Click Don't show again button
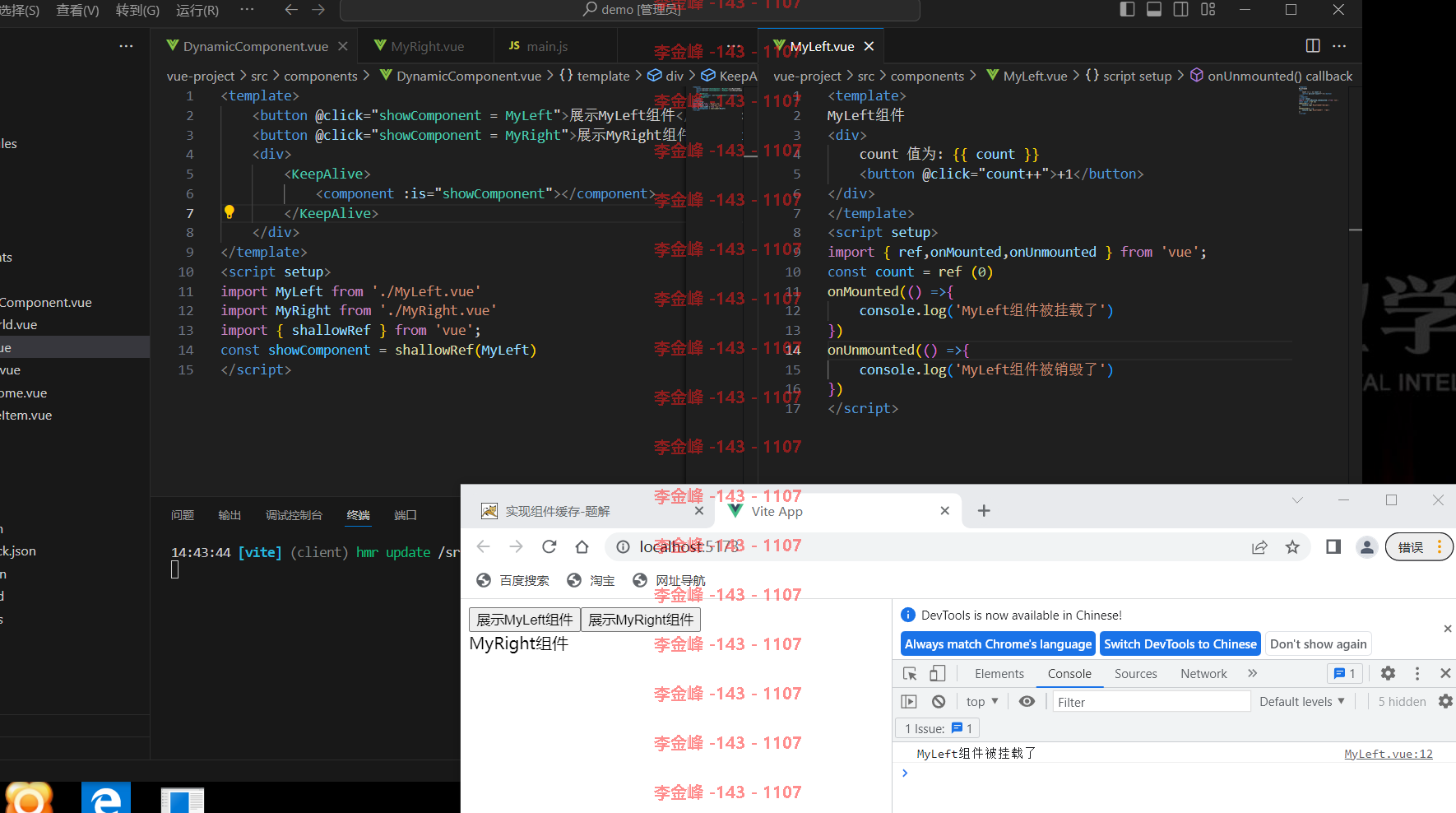1456x813 pixels. (x=1319, y=643)
